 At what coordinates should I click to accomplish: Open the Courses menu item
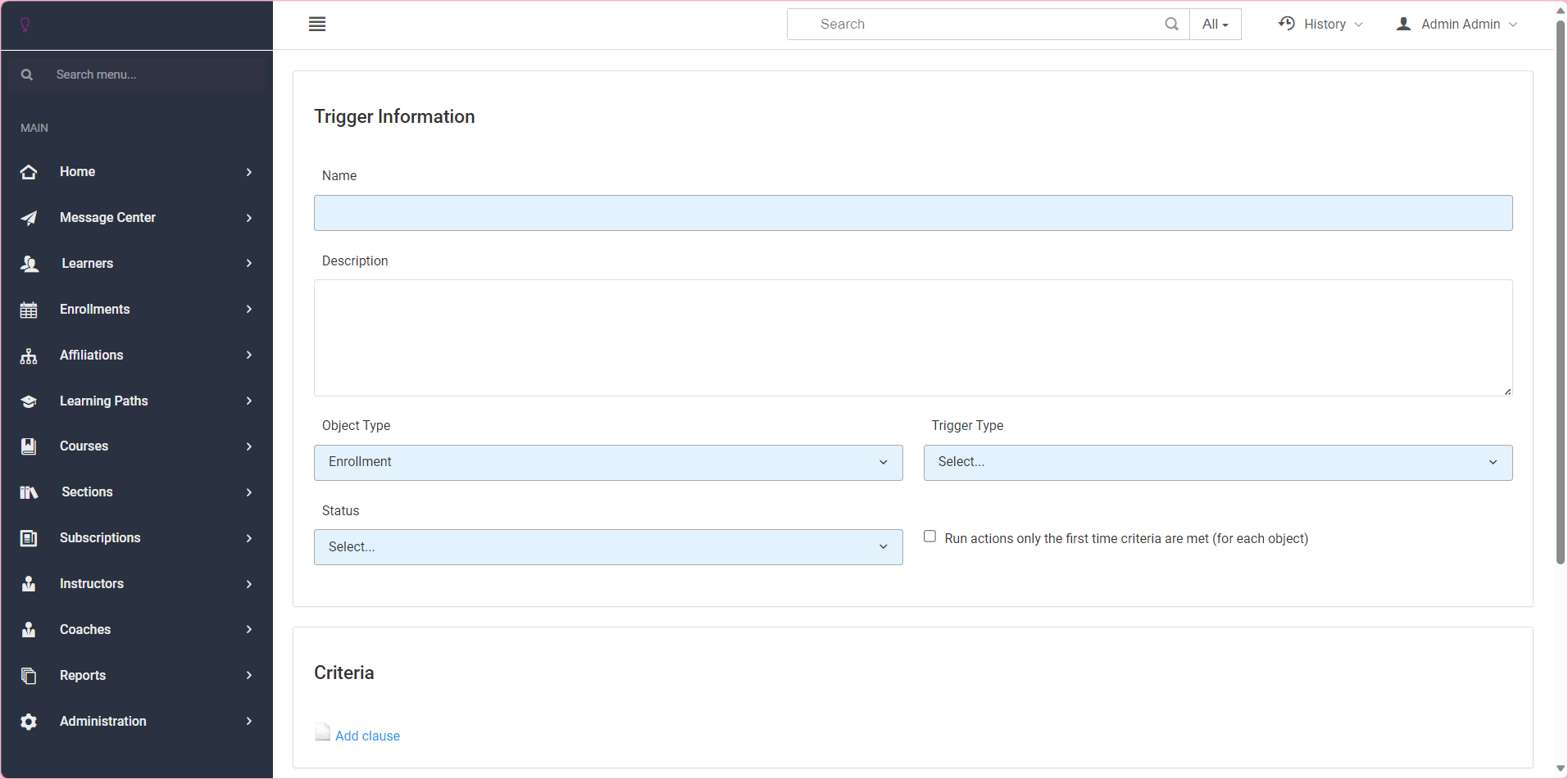[x=84, y=446]
